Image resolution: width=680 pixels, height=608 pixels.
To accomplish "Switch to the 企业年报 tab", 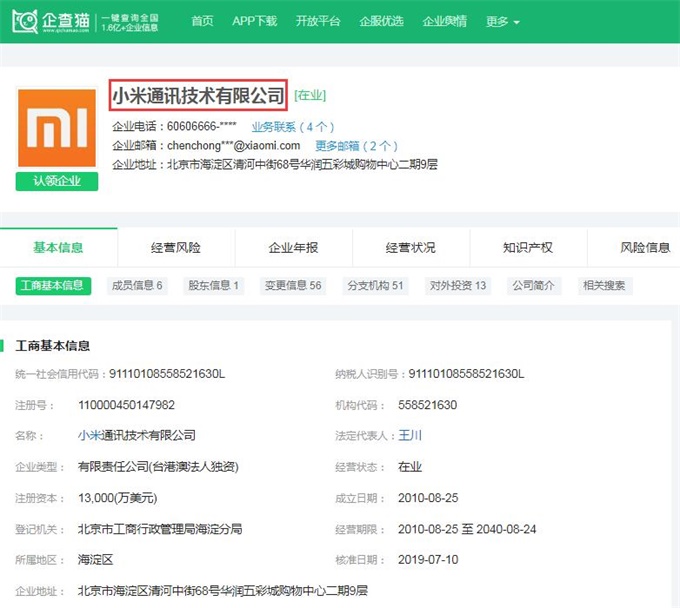I will [x=293, y=248].
